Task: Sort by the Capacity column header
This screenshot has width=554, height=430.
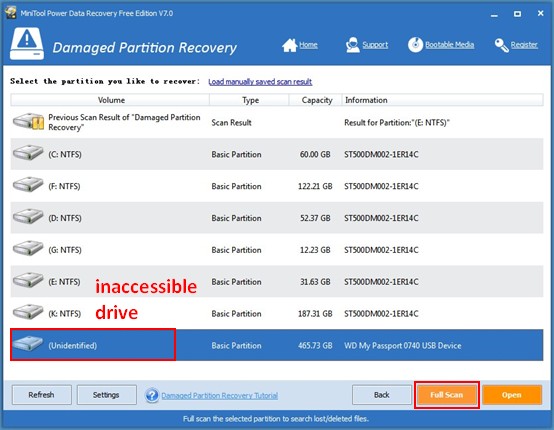Action: click(x=316, y=100)
